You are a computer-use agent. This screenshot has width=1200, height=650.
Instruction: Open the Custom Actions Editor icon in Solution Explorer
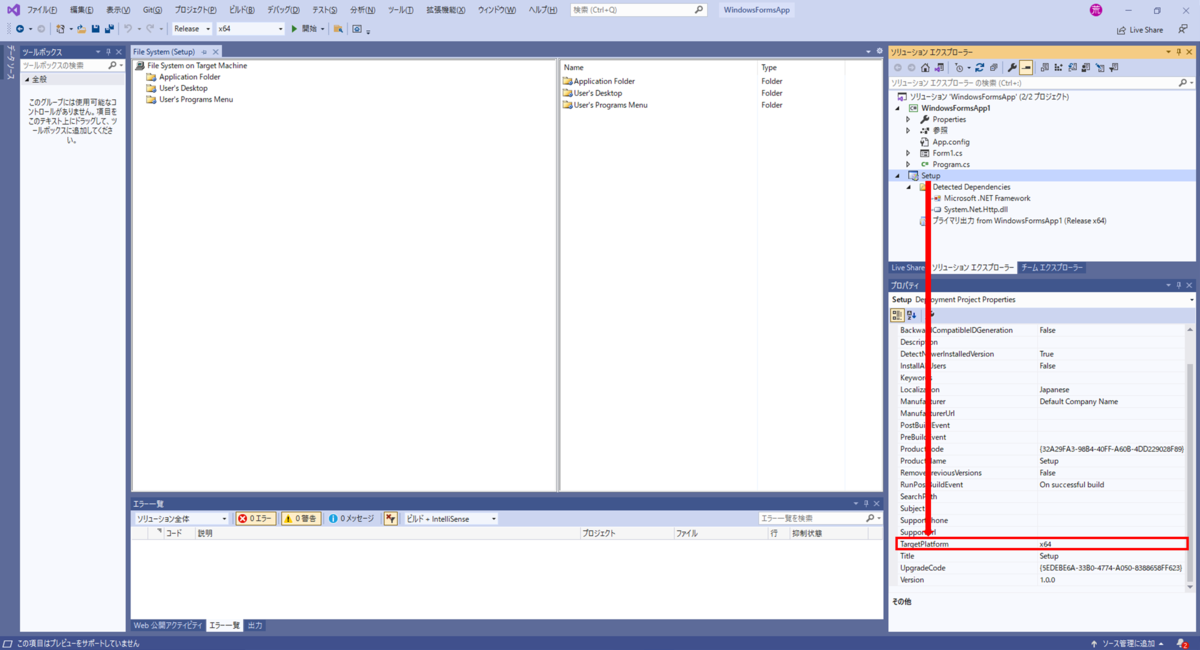pos(1100,68)
